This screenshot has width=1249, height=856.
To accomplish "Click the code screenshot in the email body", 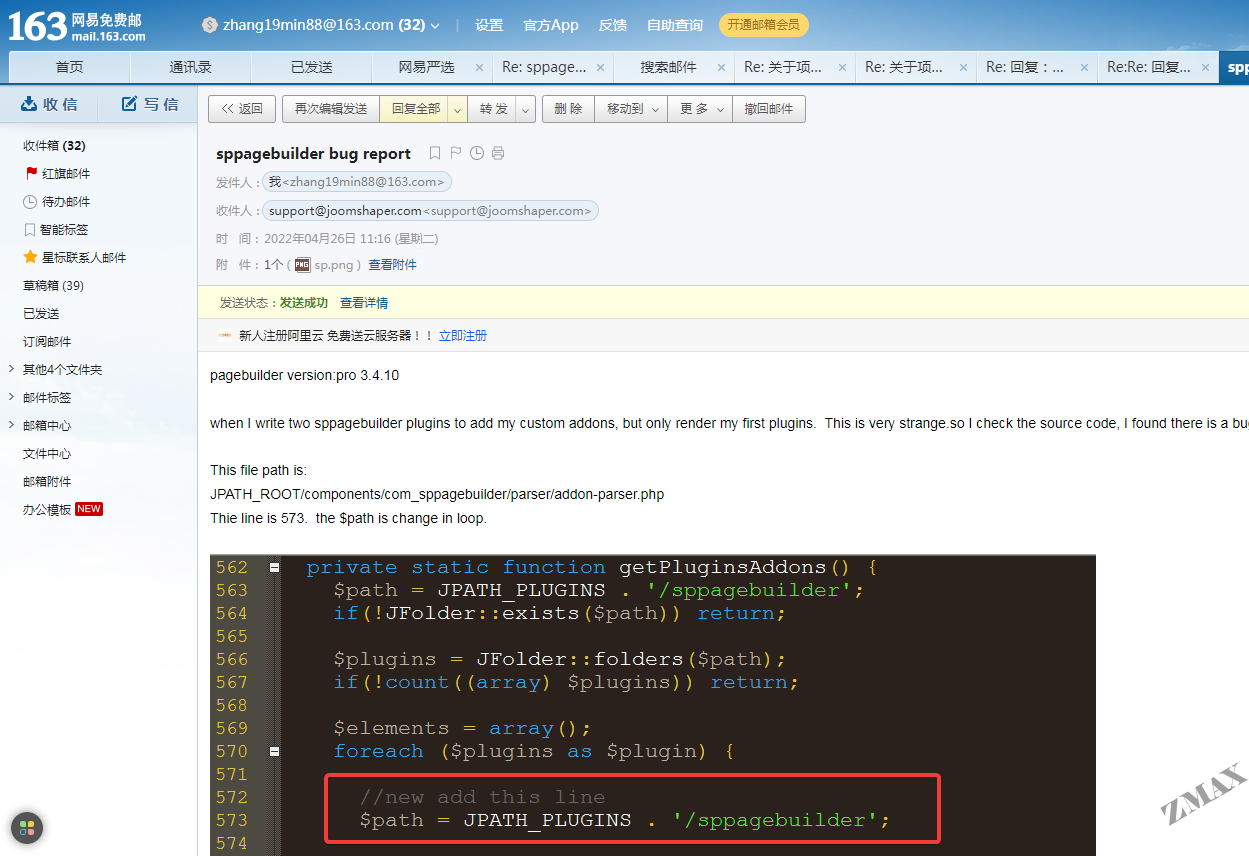I will 653,705.
